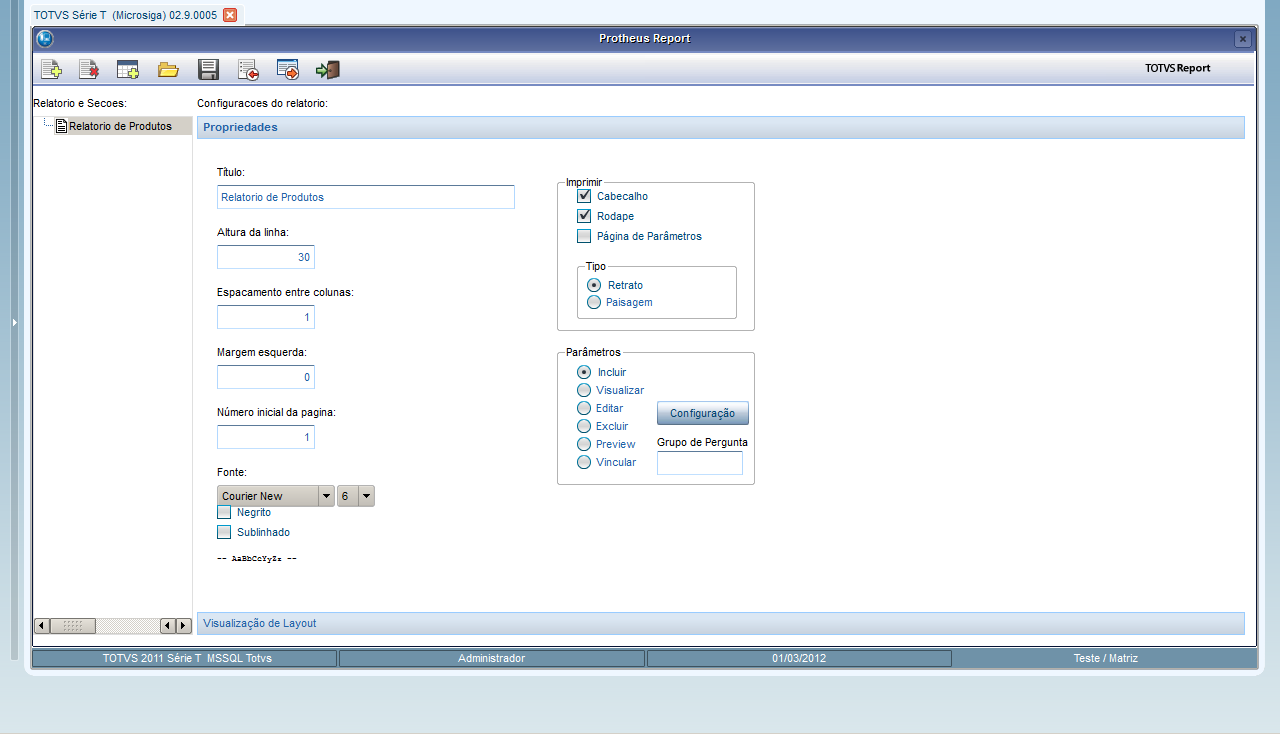This screenshot has width=1280, height=735.
Task: Uncheck the Cabecalho checkbox
Action: pyautogui.click(x=584, y=196)
